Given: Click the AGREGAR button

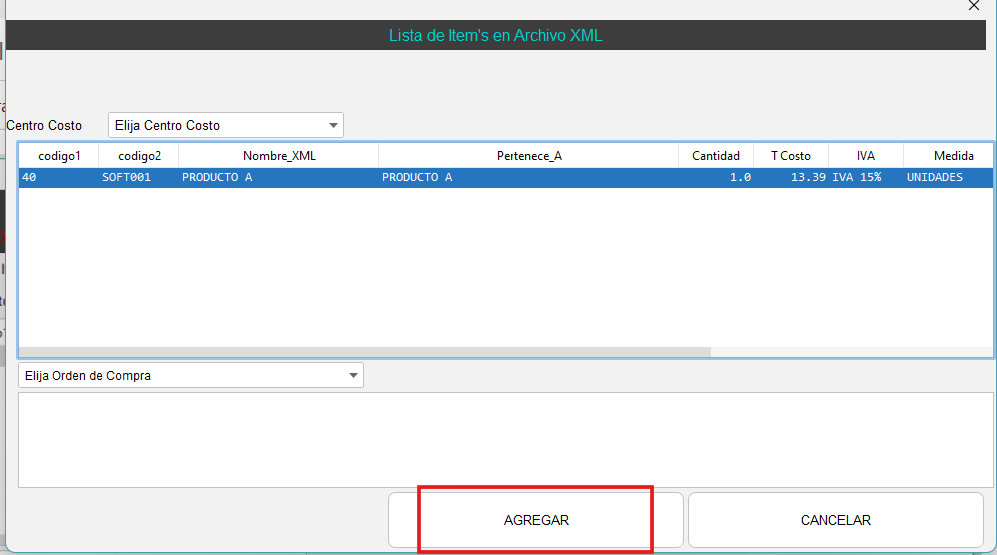Looking at the screenshot, I should [536, 520].
